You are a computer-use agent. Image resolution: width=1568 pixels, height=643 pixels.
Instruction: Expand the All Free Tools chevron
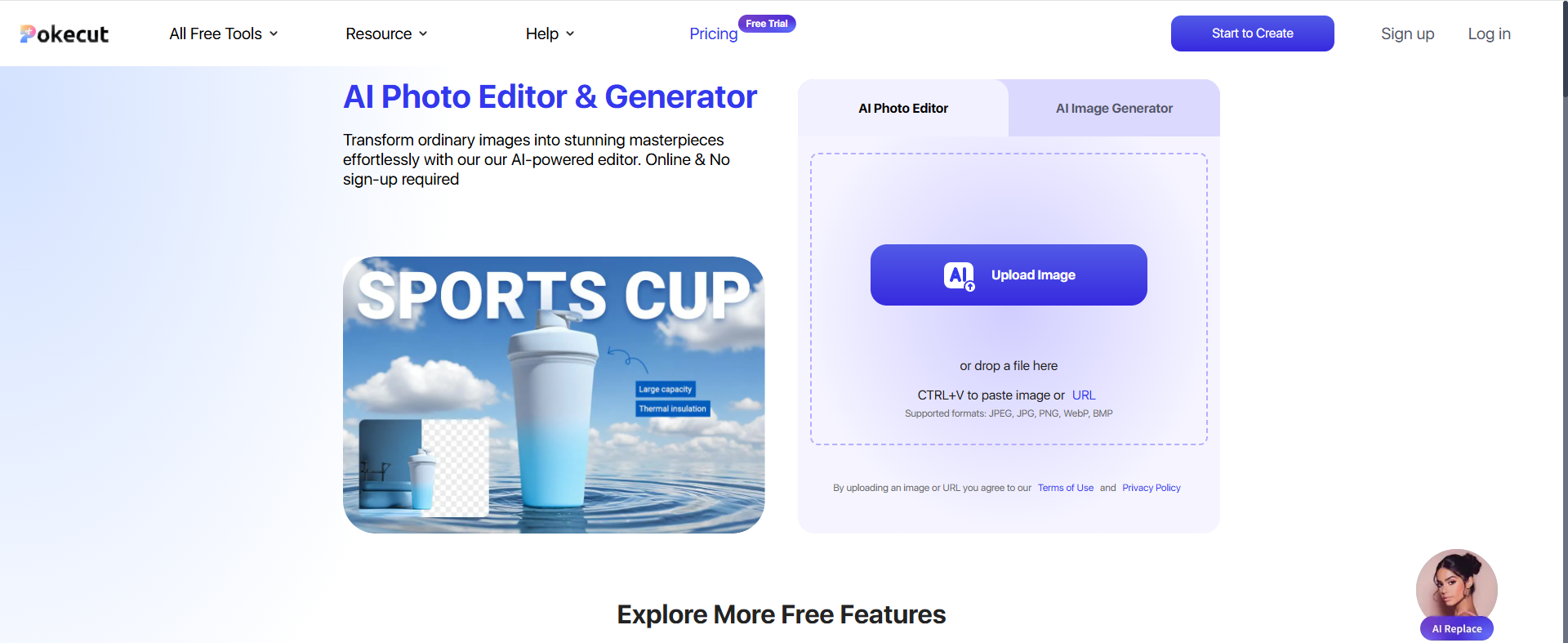pos(274,33)
